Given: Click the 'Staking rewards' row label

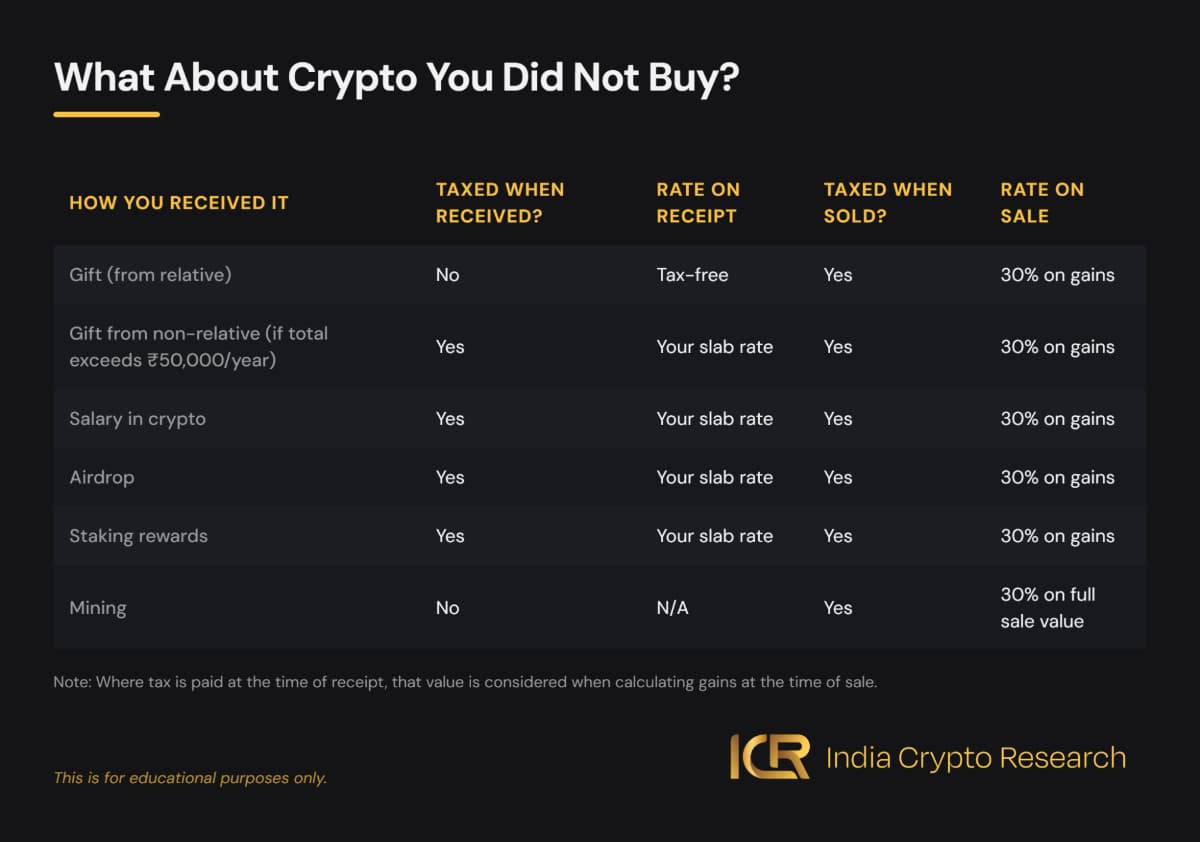Looking at the screenshot, I should (x=138, y=536).
